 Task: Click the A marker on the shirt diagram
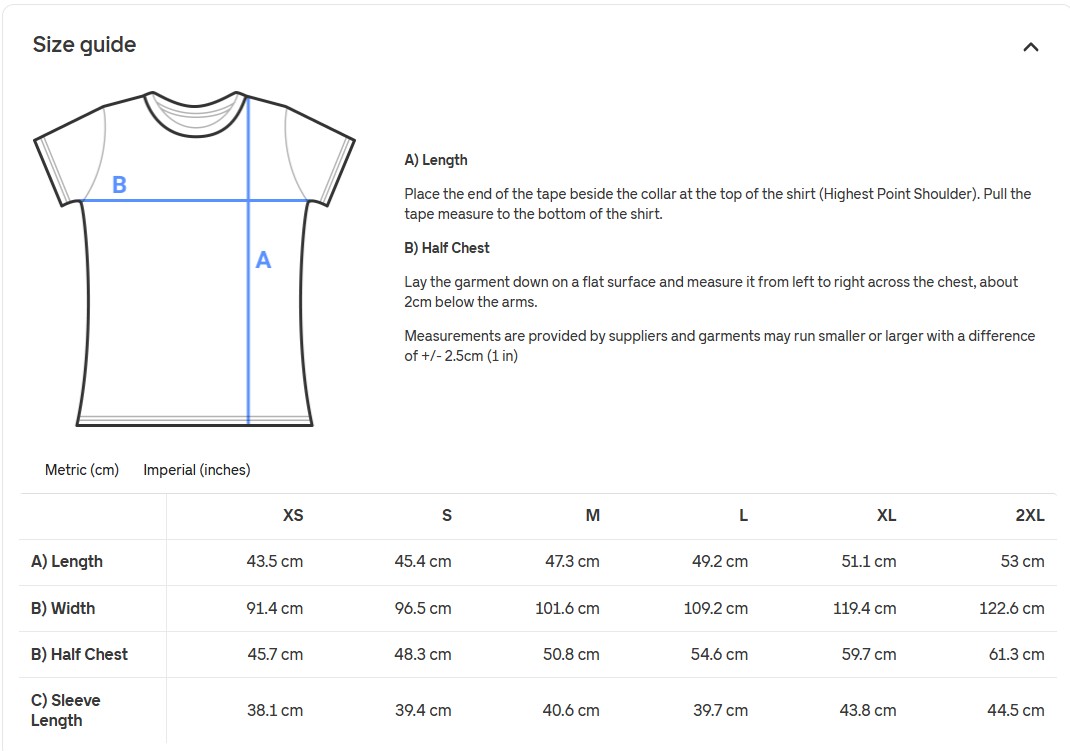point(263,260)
